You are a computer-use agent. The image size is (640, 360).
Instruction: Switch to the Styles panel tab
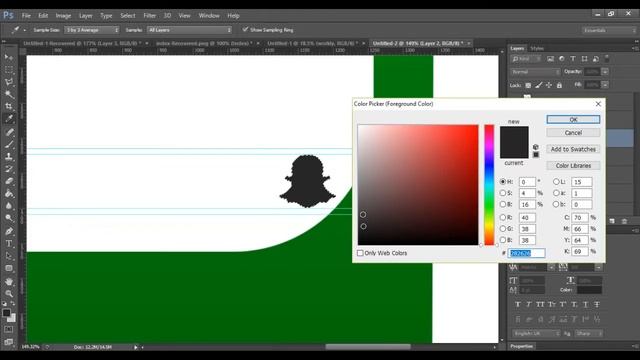coord(537,48)
